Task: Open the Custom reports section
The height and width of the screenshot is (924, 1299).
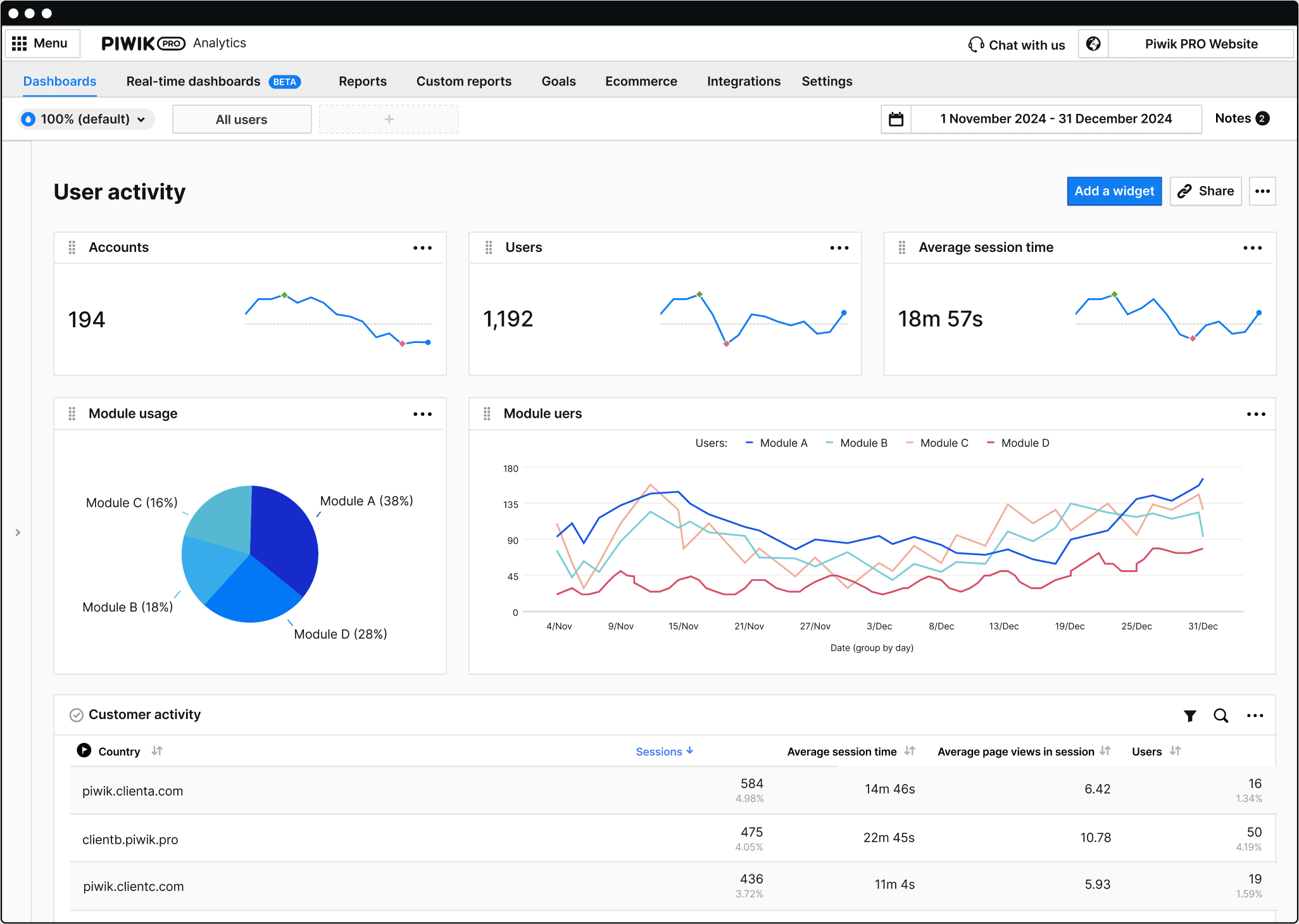Action: click(x=464, y=81)
